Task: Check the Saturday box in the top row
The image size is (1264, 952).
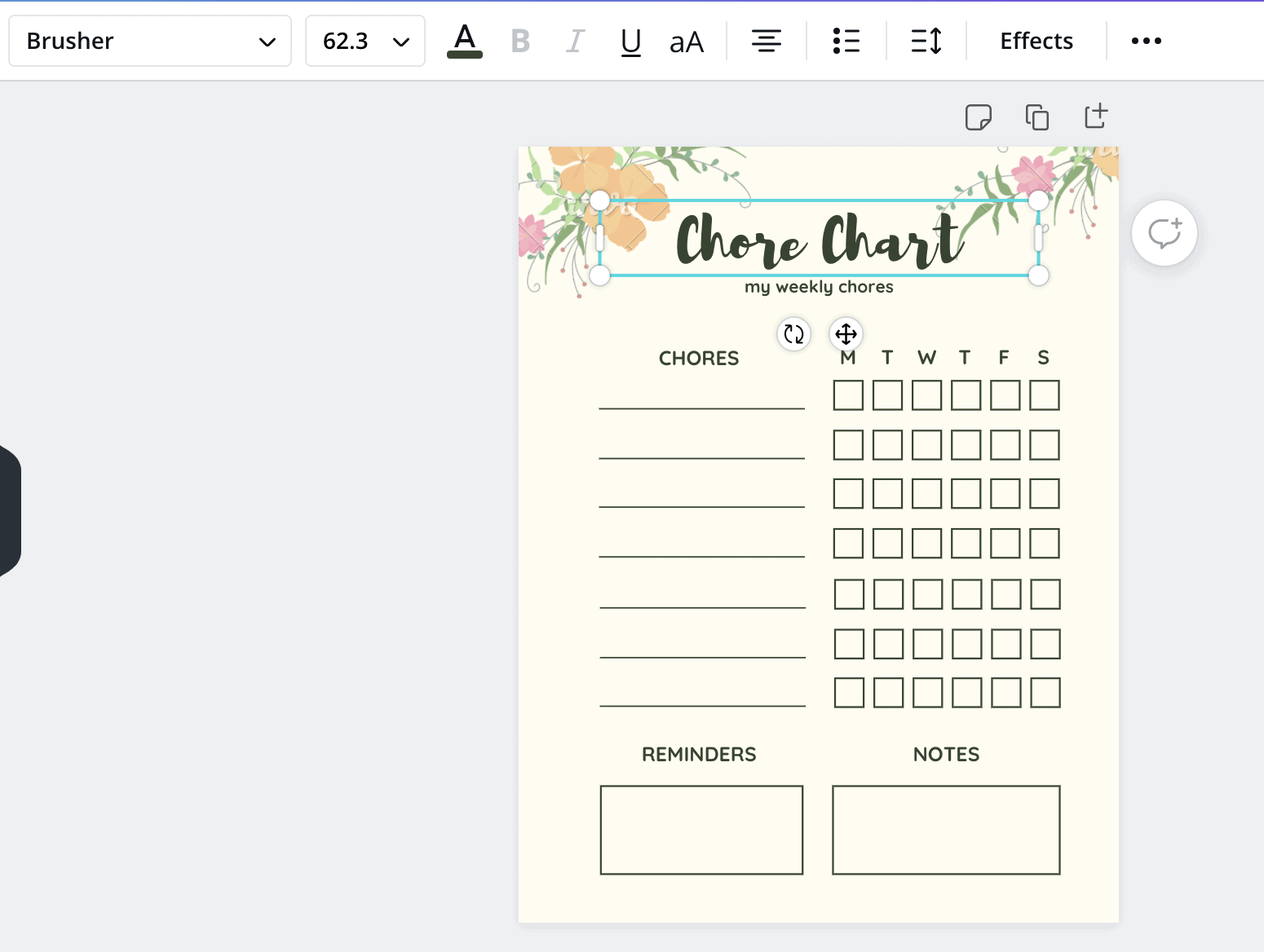Action: click(1045, 394)
